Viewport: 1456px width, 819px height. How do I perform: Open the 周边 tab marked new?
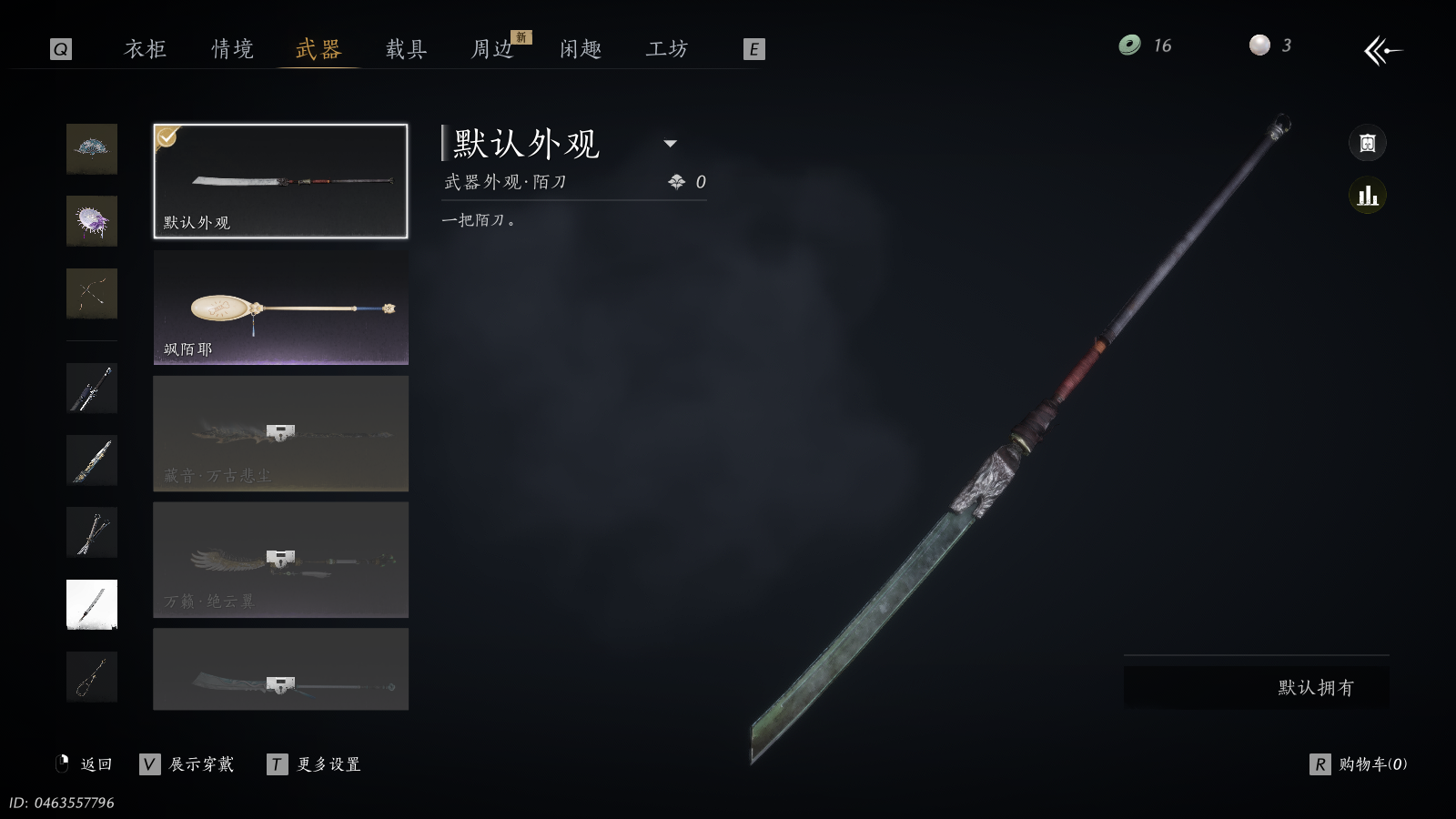pyautogui.click(x=493, y=49)
